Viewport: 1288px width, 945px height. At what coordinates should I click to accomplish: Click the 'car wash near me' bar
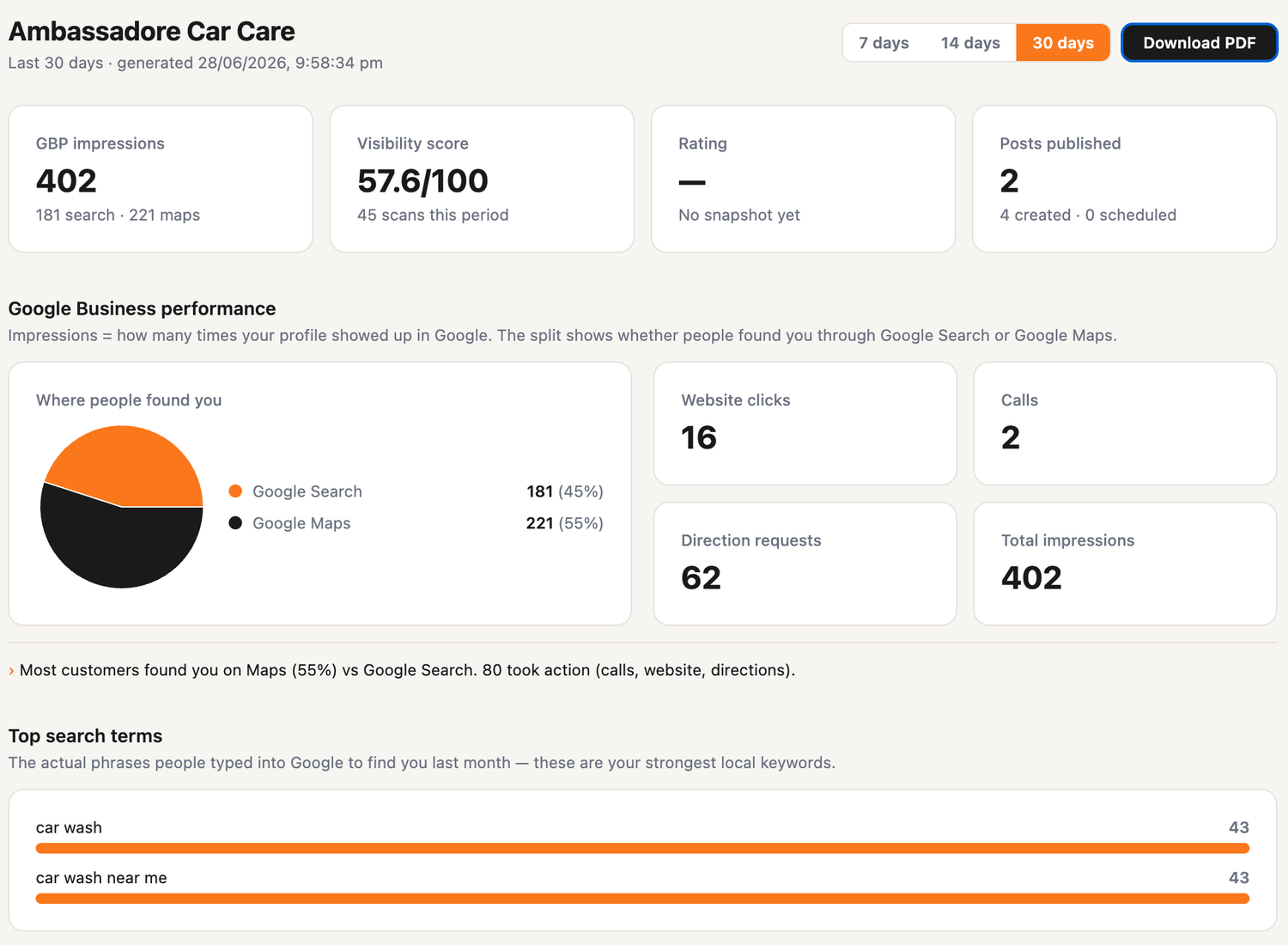coord(642,899)
